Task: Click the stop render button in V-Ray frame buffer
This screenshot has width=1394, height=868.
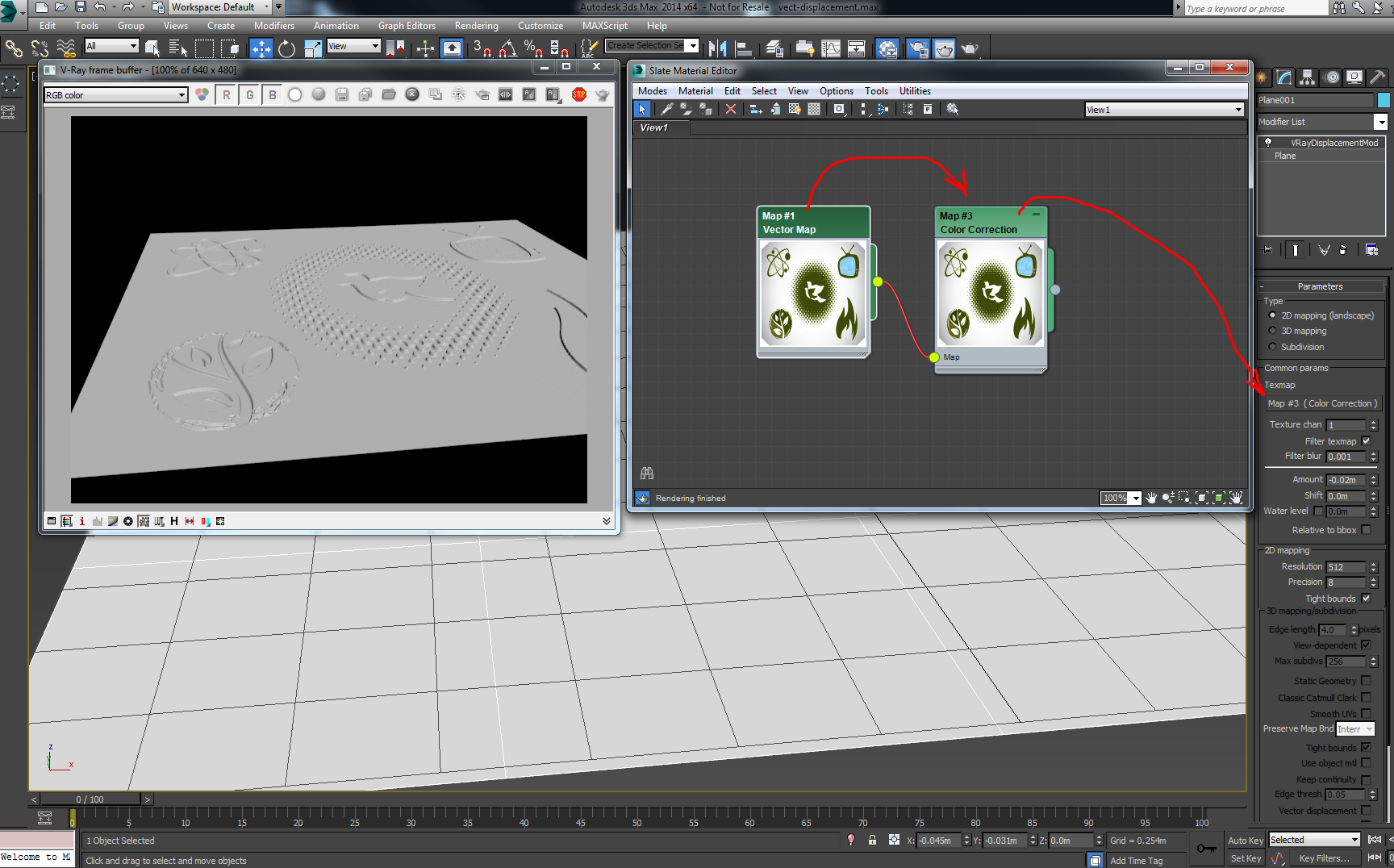Action: (x=579, y=94)
